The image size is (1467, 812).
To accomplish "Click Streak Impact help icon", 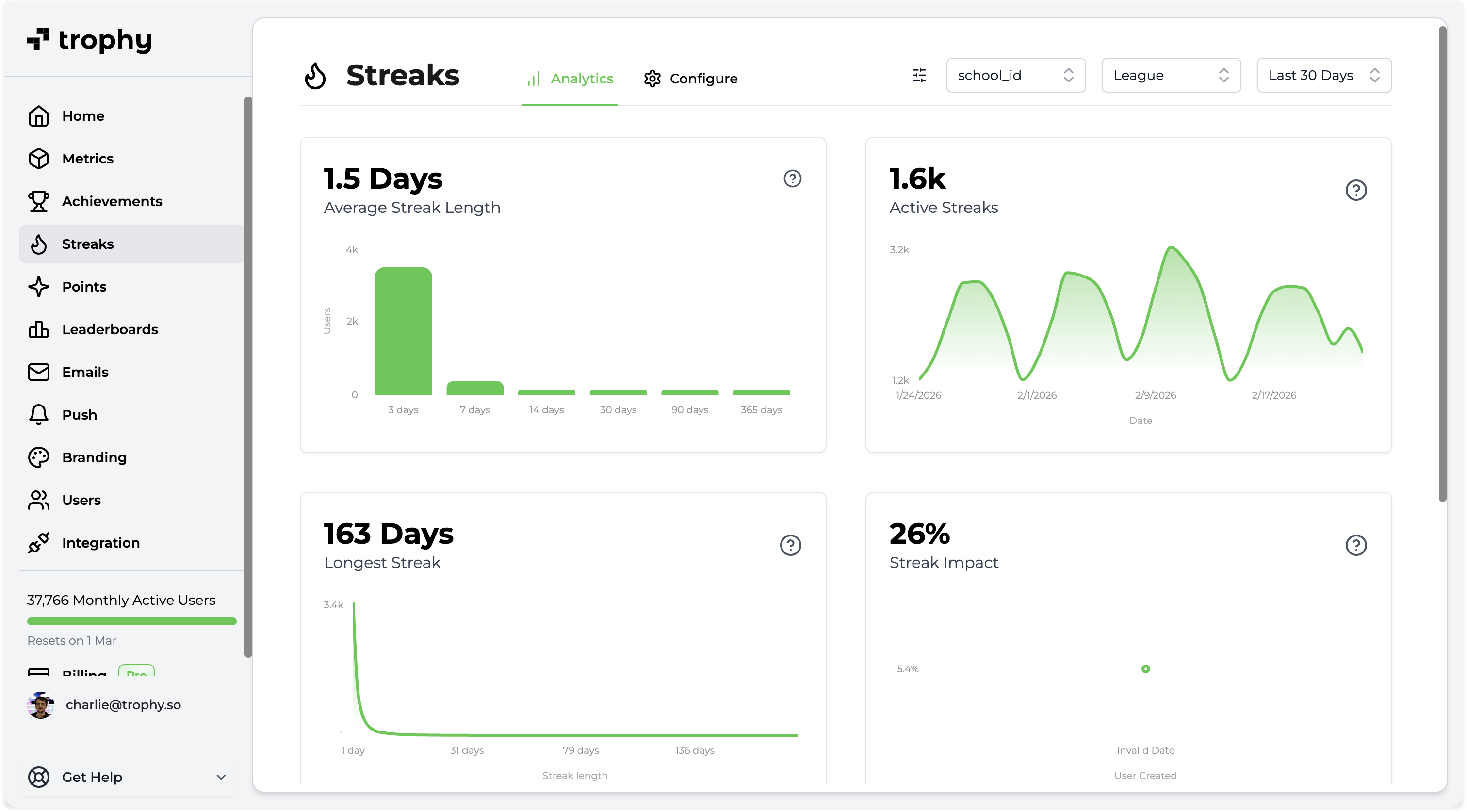I will pos(1355,545).
